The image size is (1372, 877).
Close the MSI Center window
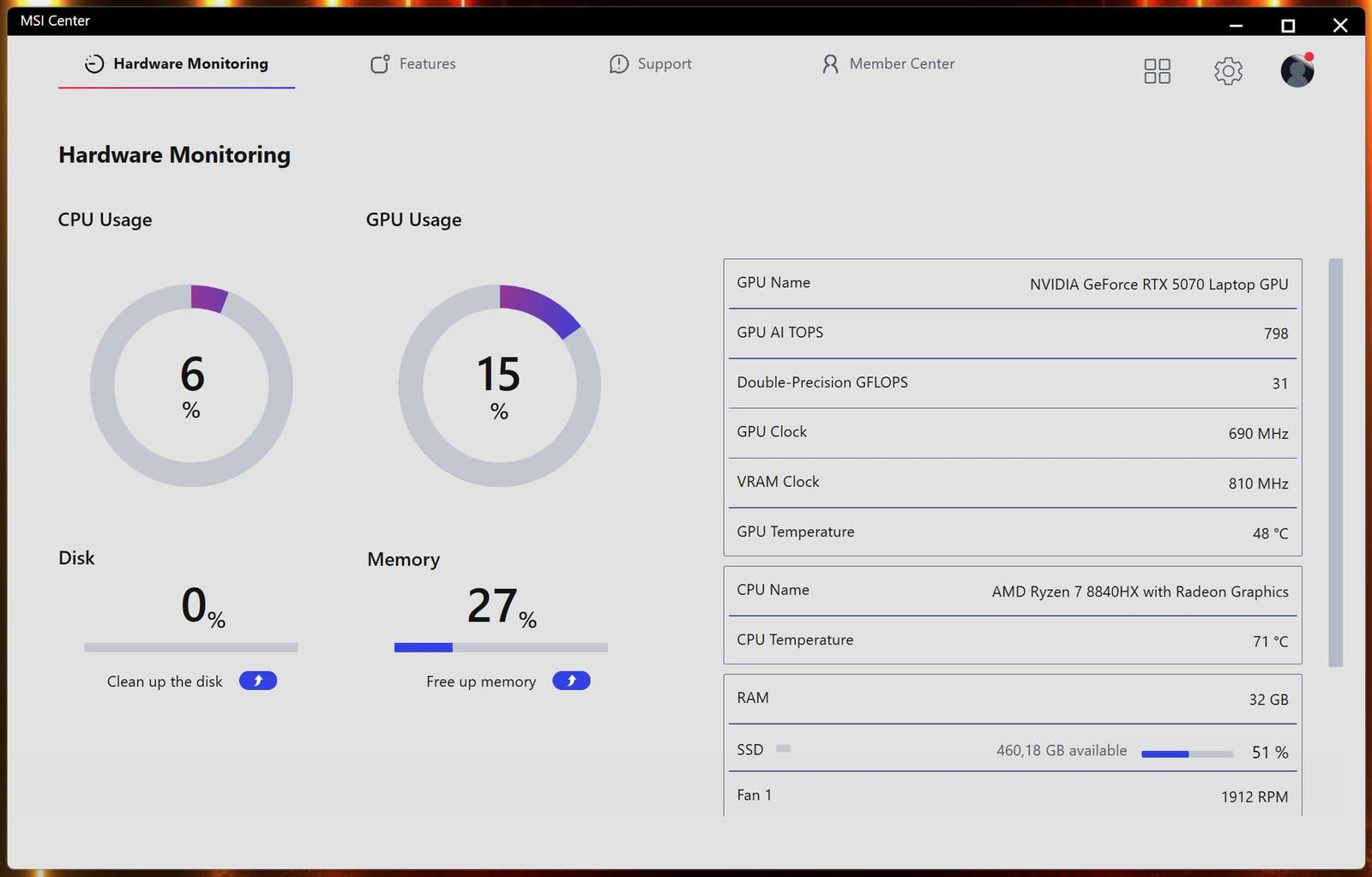click(x=1340, y=25)
